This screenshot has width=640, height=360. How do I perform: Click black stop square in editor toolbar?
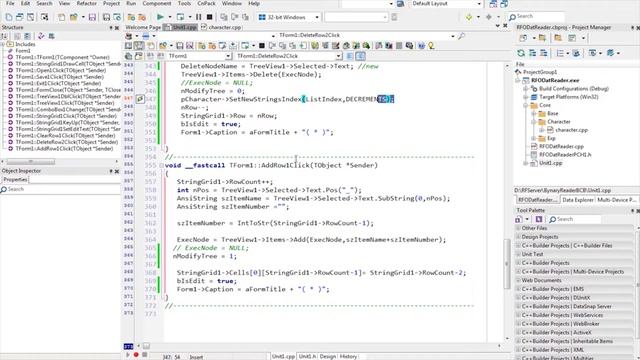(x=262, y=46)
